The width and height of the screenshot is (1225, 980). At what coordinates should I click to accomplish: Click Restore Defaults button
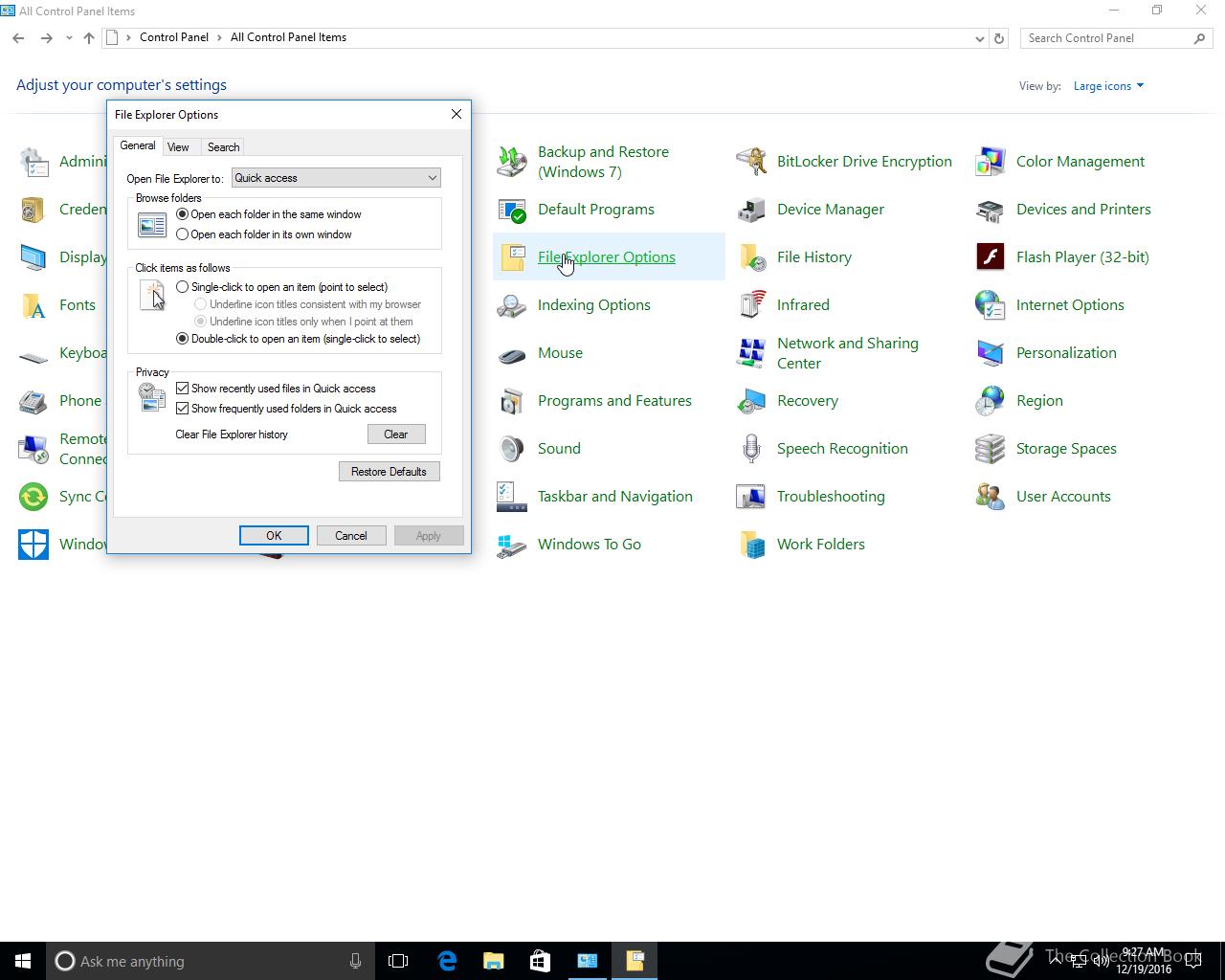pyautogui.click(x=389, y=472)
